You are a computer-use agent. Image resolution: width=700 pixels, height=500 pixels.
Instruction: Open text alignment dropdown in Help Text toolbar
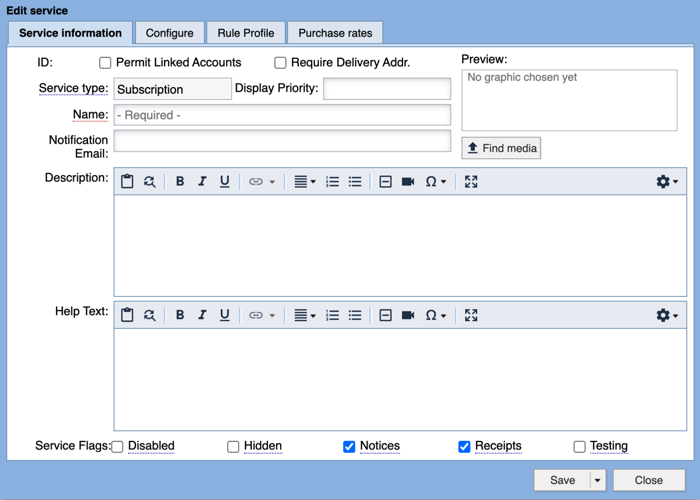point(305,315)
